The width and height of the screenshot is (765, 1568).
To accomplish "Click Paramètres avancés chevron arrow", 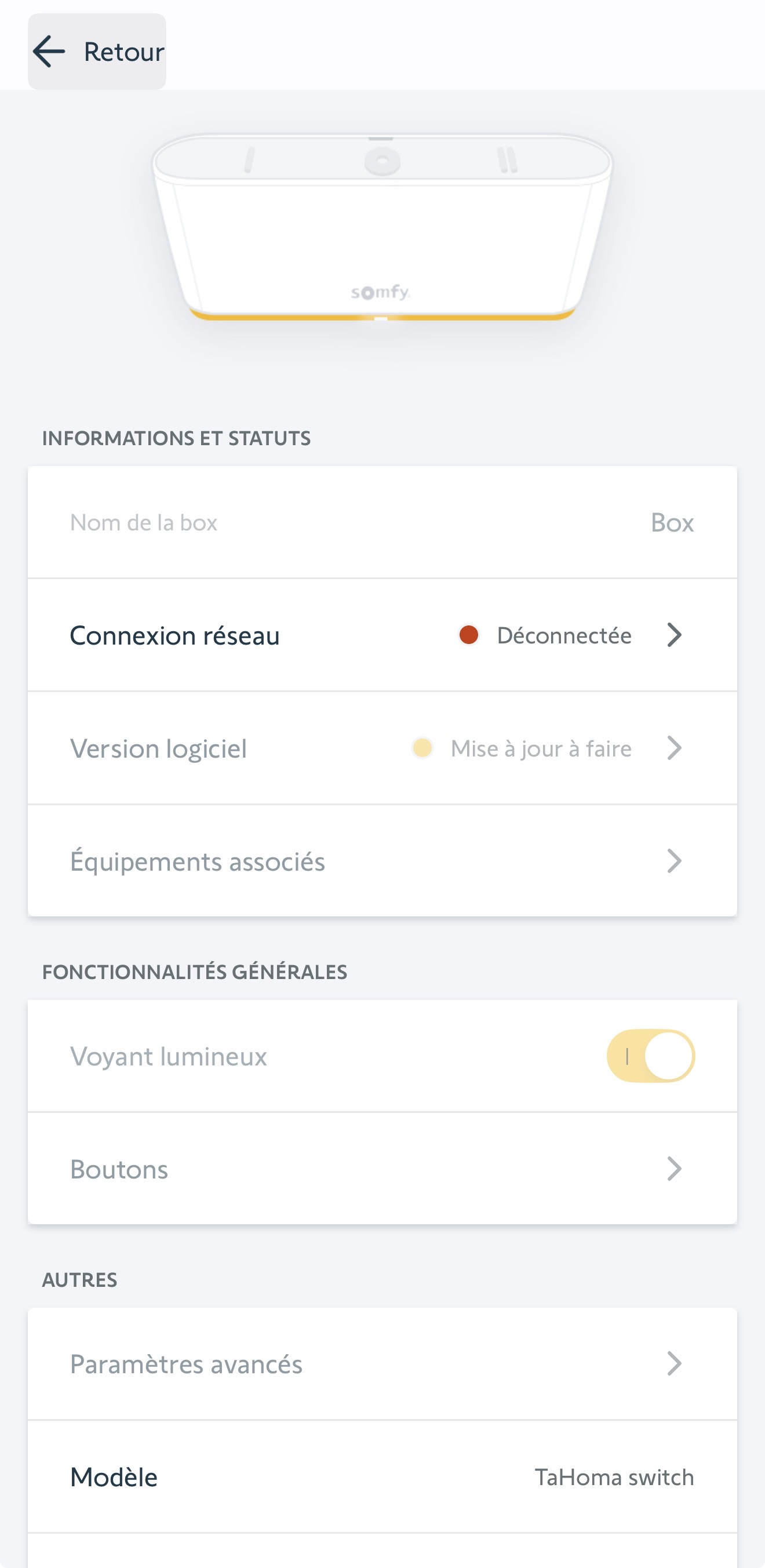I will [x=675, y=1364].
